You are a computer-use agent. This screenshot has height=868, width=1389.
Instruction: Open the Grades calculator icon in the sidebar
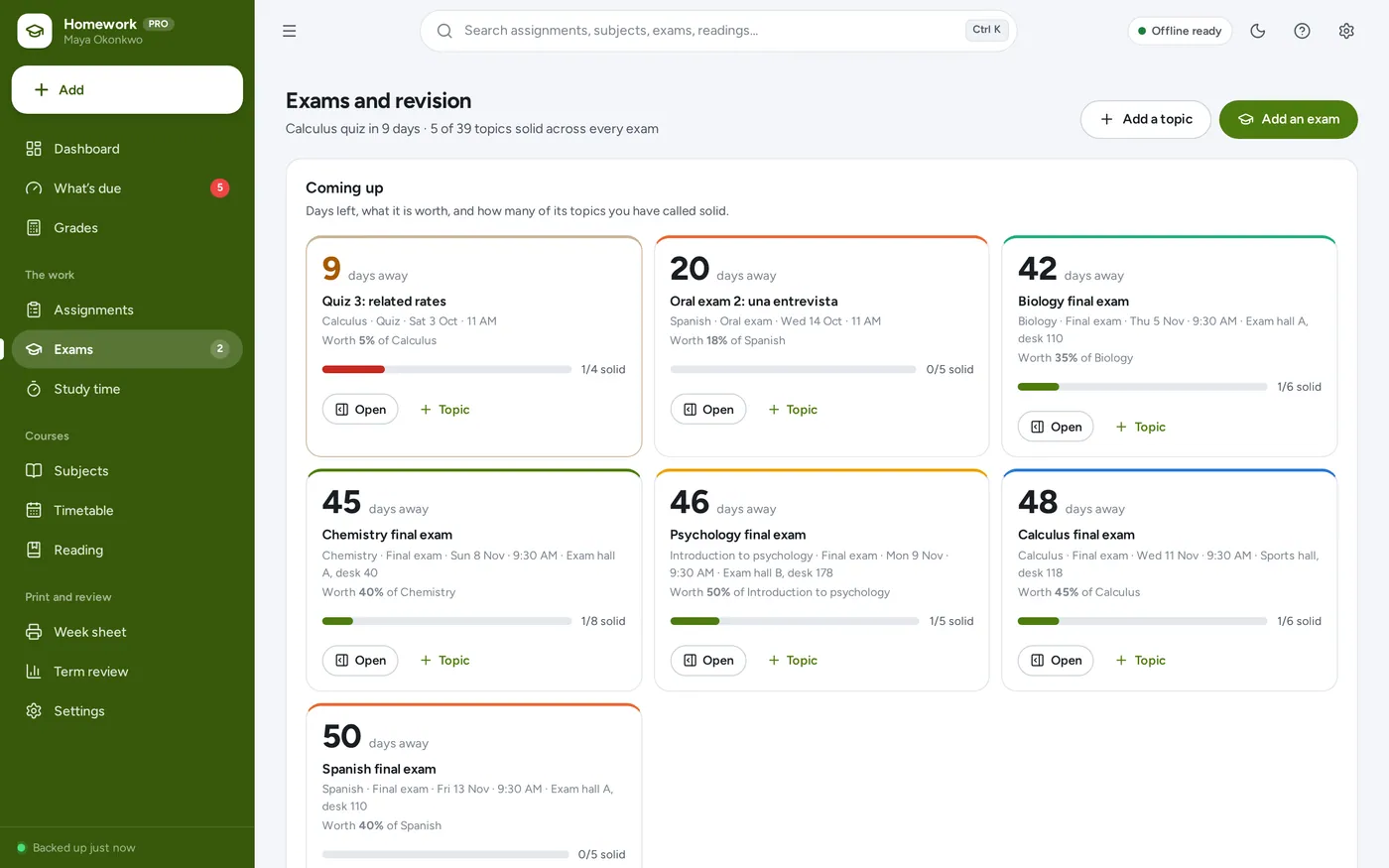(34, 228)
